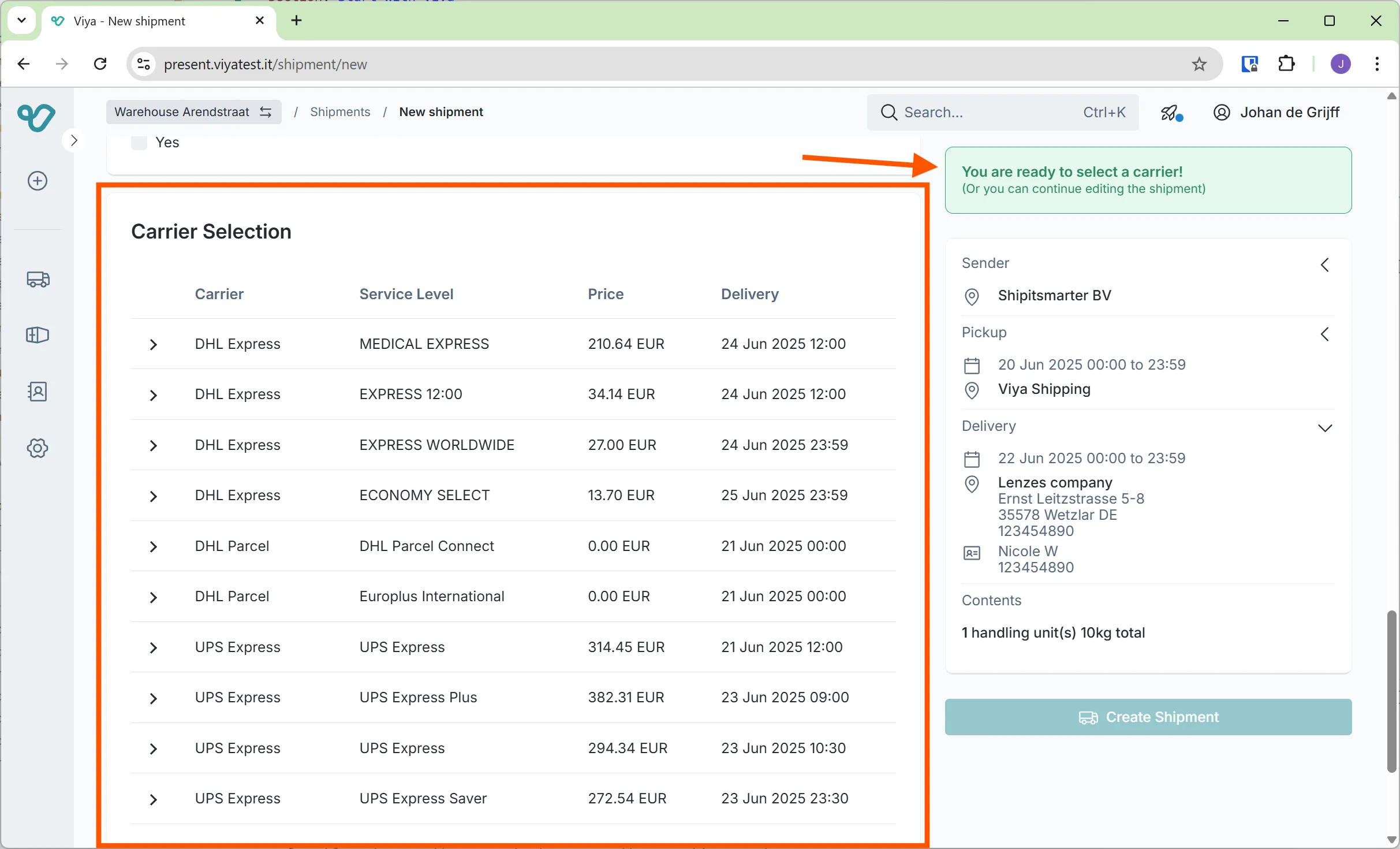Click the plus circle icon in the sidebar
Viewport: 1400px width, 849px height.
[38, 181]
